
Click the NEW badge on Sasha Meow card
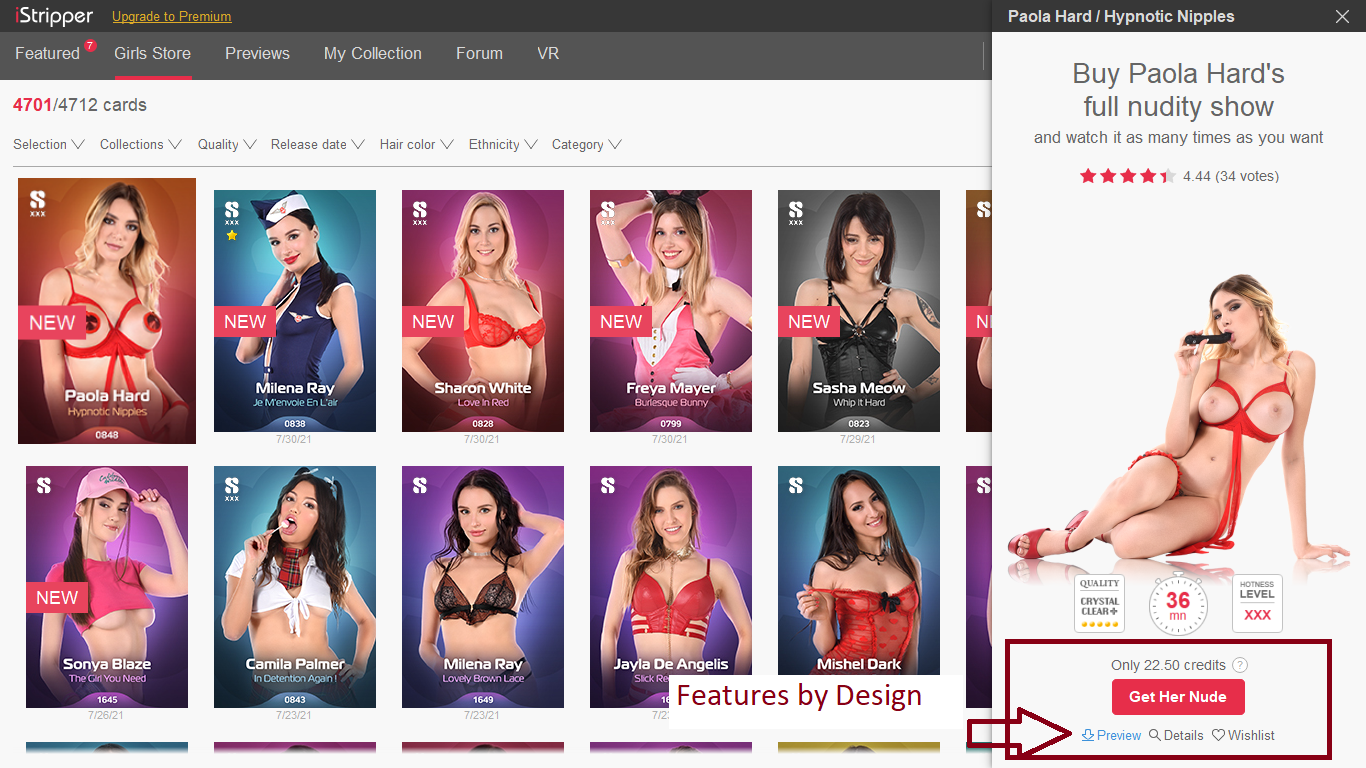pos(808,322)
